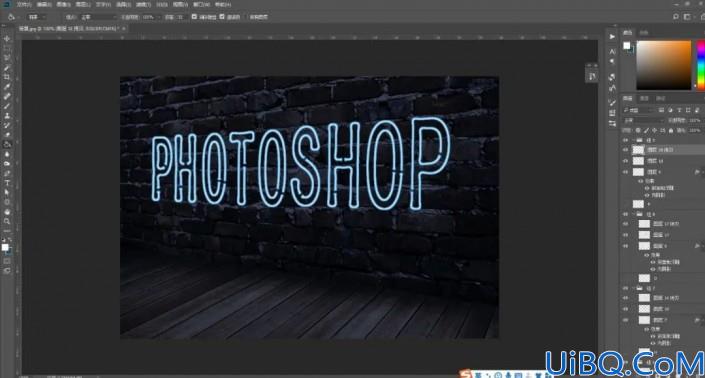Collapse the third layer group arrow

click(x=634, y=288)
